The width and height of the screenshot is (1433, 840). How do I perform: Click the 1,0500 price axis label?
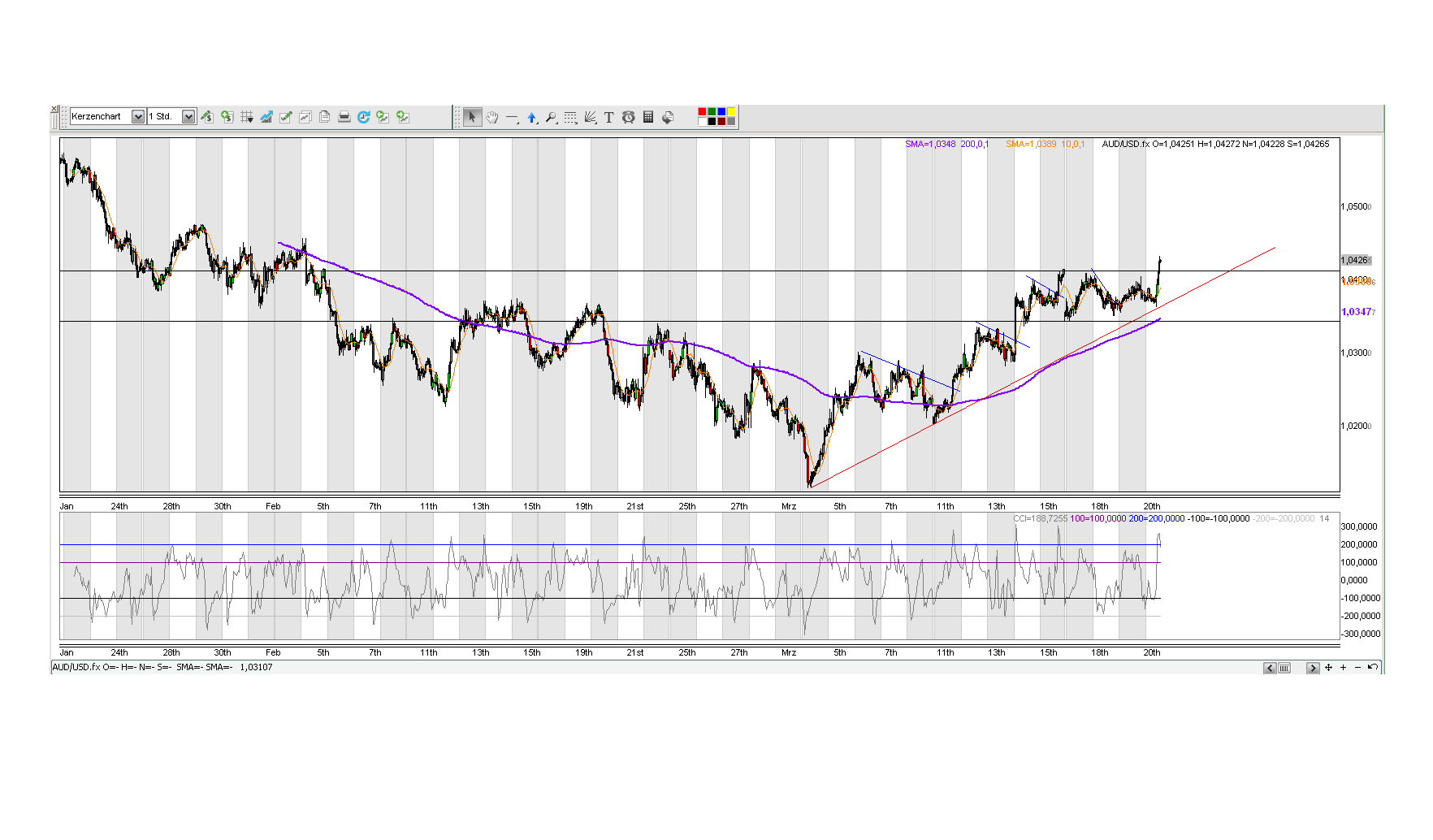click(x=1356, y=207)
